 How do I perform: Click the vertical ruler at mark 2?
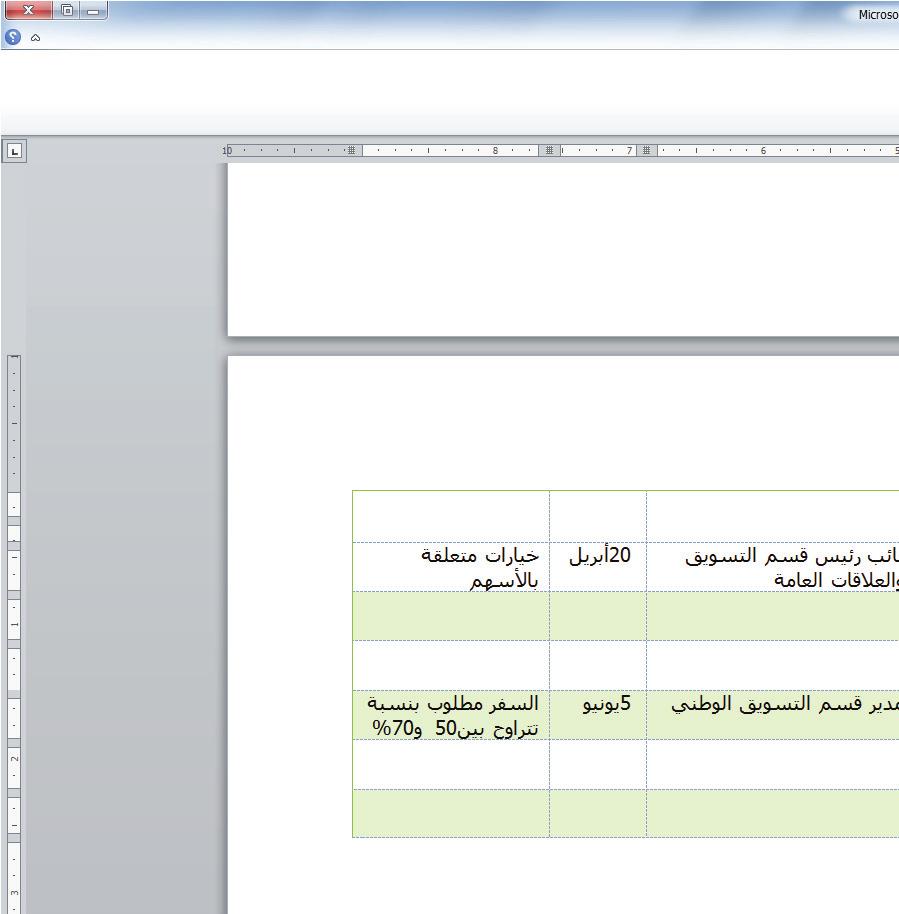coord(15,758)
